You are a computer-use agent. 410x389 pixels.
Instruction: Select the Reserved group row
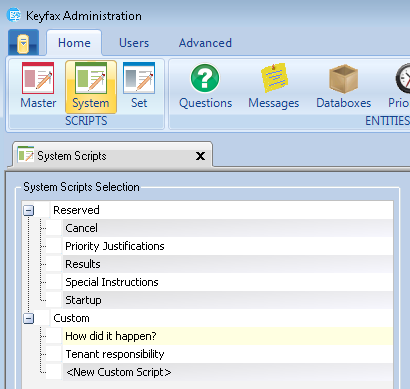point(222,210)
